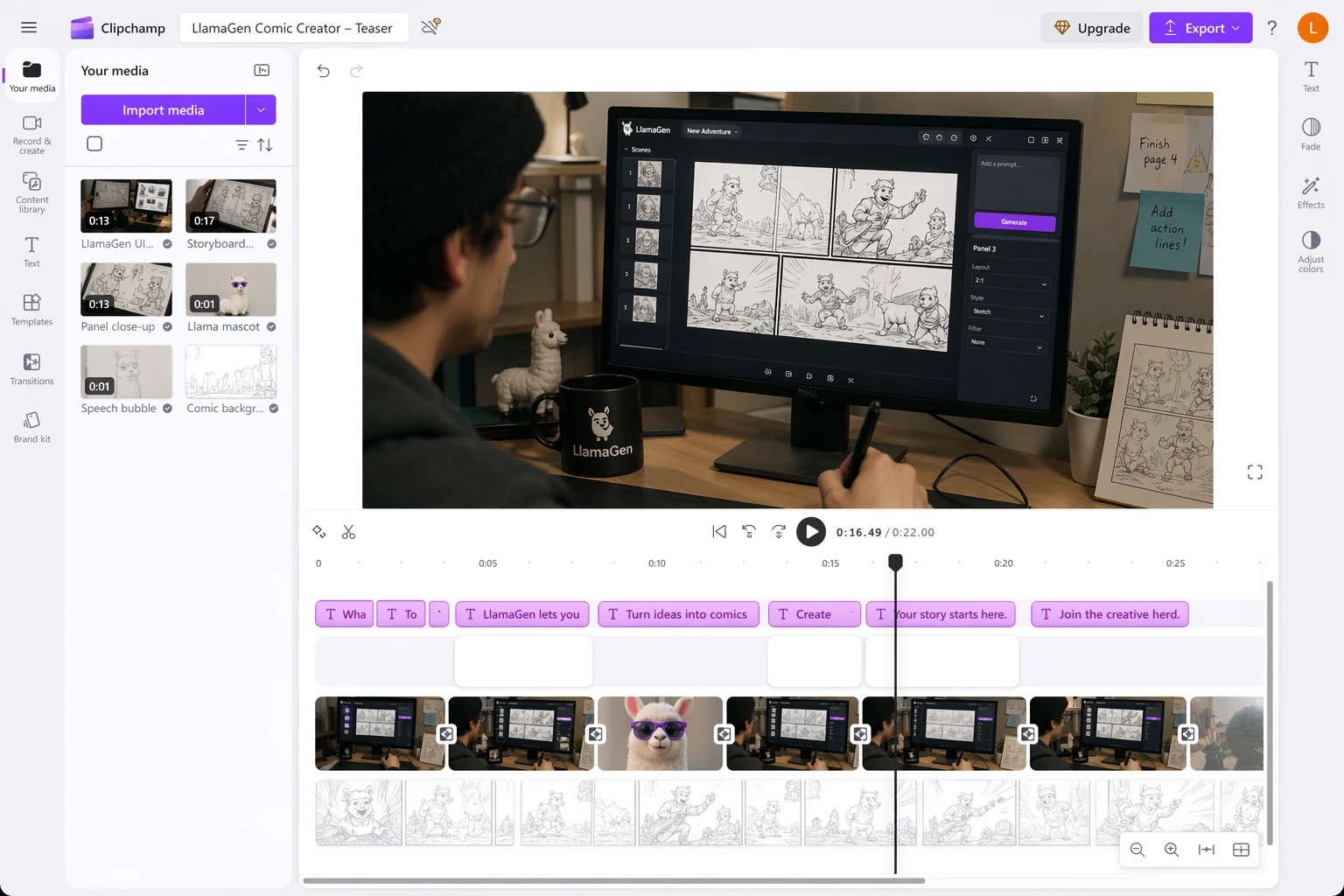Screen dimensions: 1344x896
Task: Open the Fade panel
Action: tap(1310, 134)
